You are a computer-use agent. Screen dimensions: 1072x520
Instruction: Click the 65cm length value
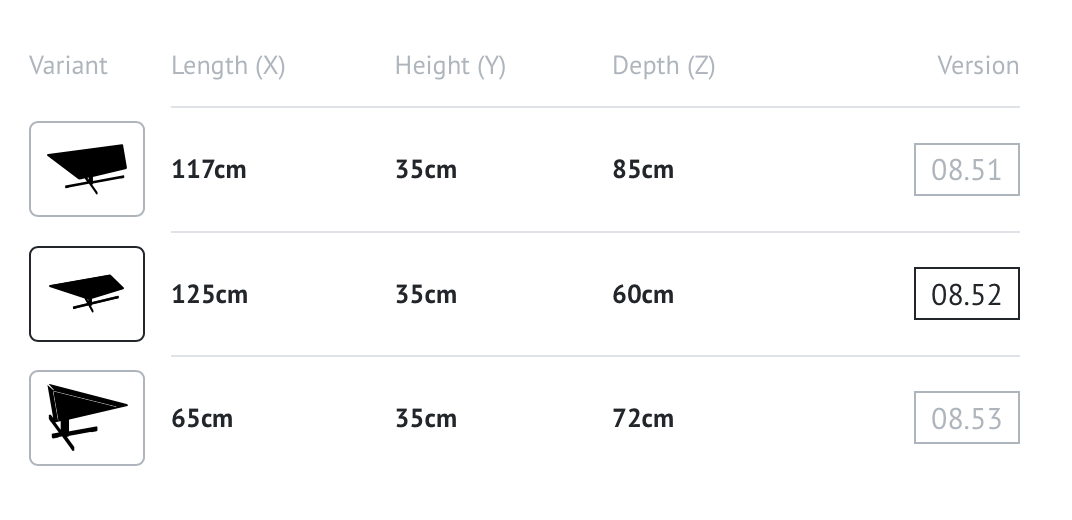[x=202, y=418]
